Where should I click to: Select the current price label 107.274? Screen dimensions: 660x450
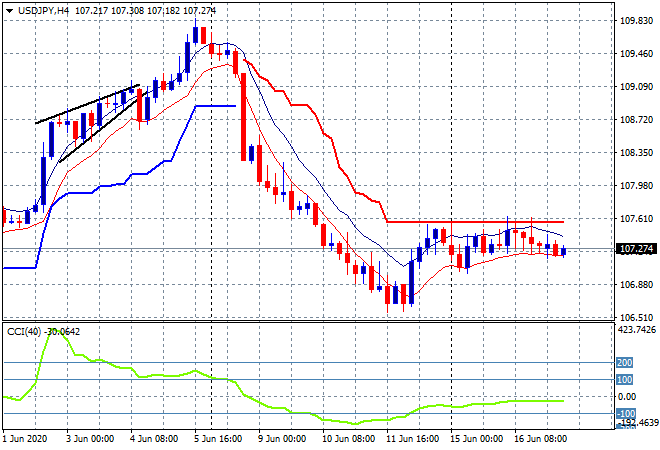636,249
